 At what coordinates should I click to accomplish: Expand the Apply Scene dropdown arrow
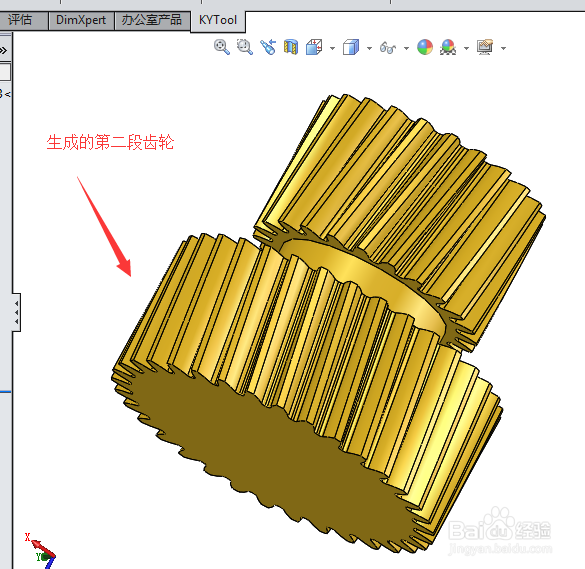point(466,48)
